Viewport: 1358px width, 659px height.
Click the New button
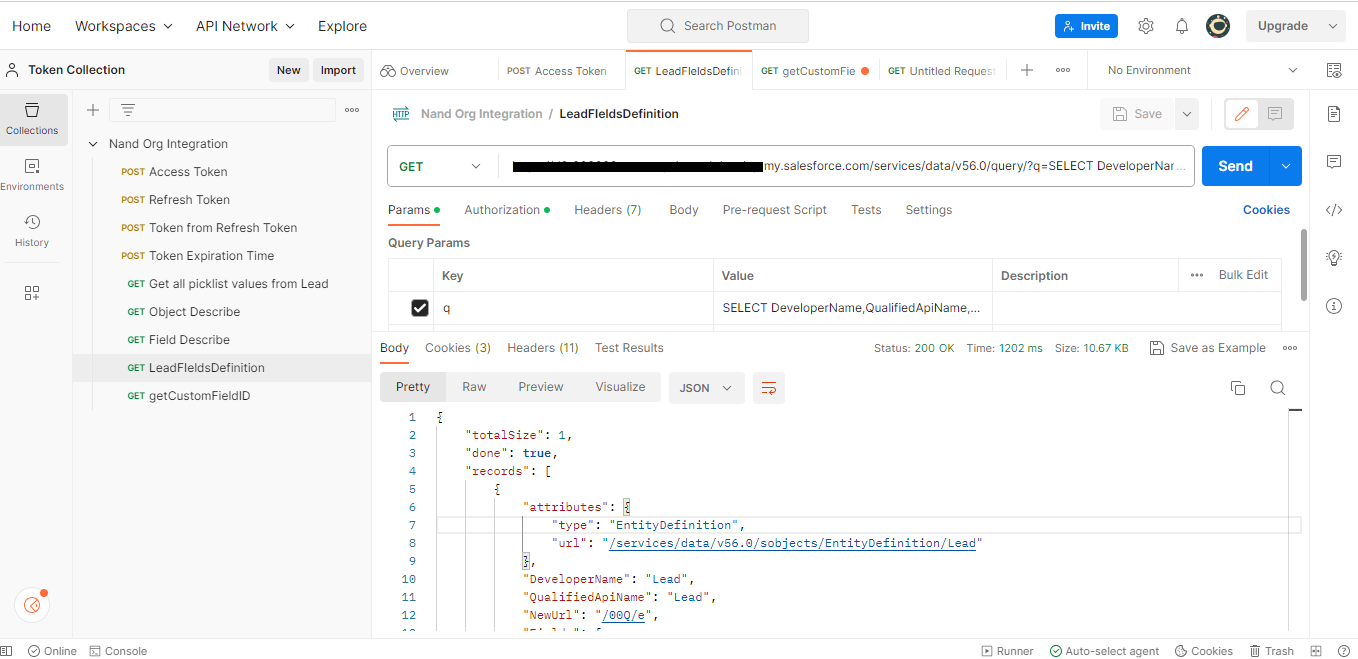289,70
